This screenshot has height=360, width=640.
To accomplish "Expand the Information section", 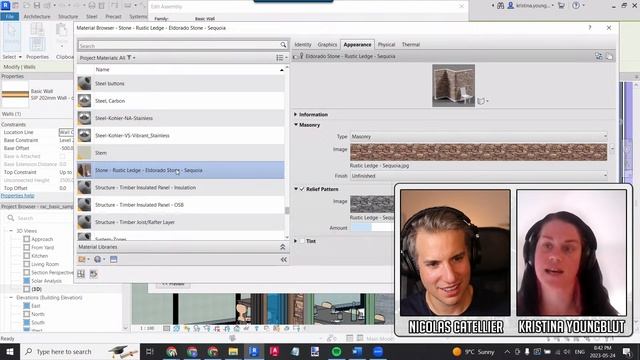I will (x=296, y=115).
